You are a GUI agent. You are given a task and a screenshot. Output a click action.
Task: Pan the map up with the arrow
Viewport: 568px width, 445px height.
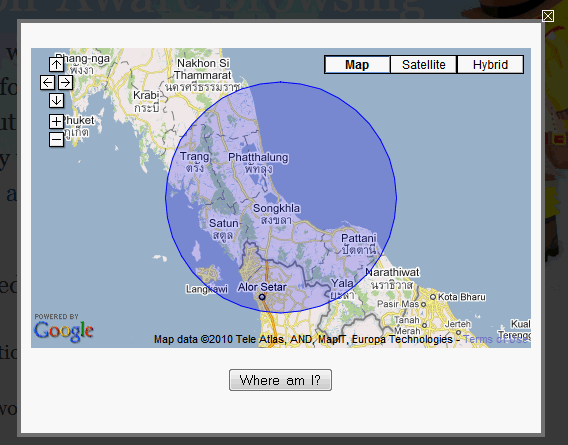tap(56, 65)
